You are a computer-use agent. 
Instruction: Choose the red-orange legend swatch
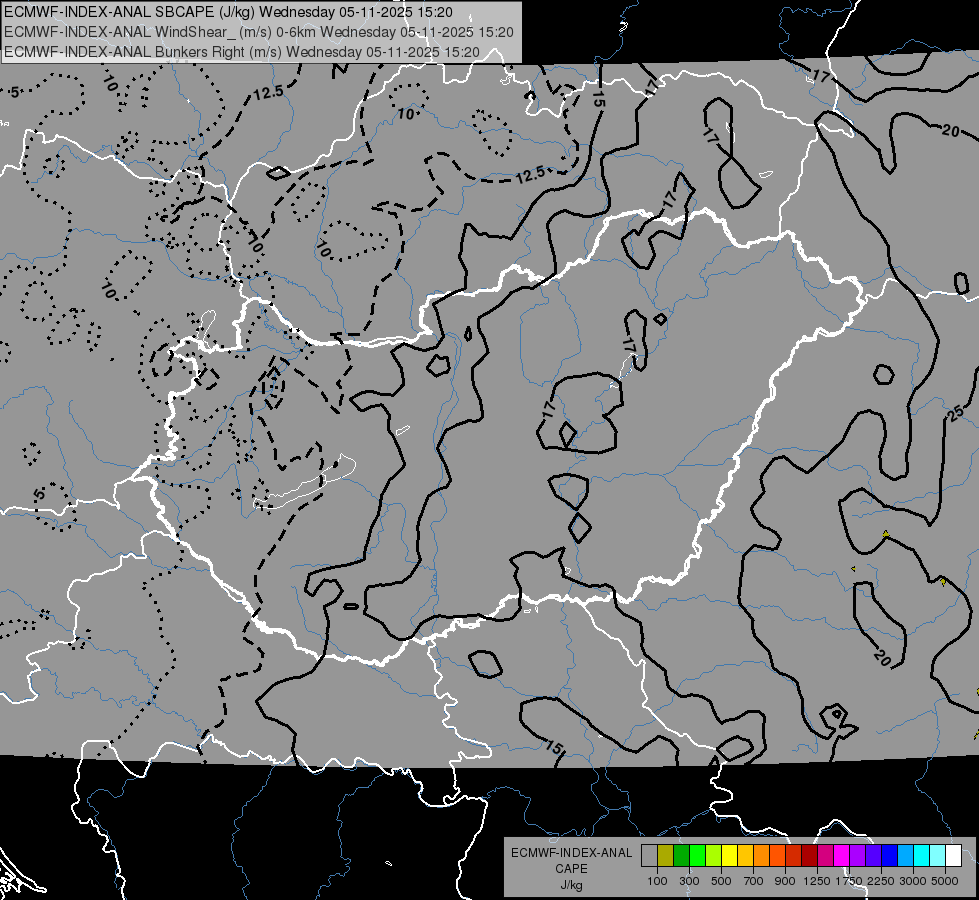[x=777, y=856]
